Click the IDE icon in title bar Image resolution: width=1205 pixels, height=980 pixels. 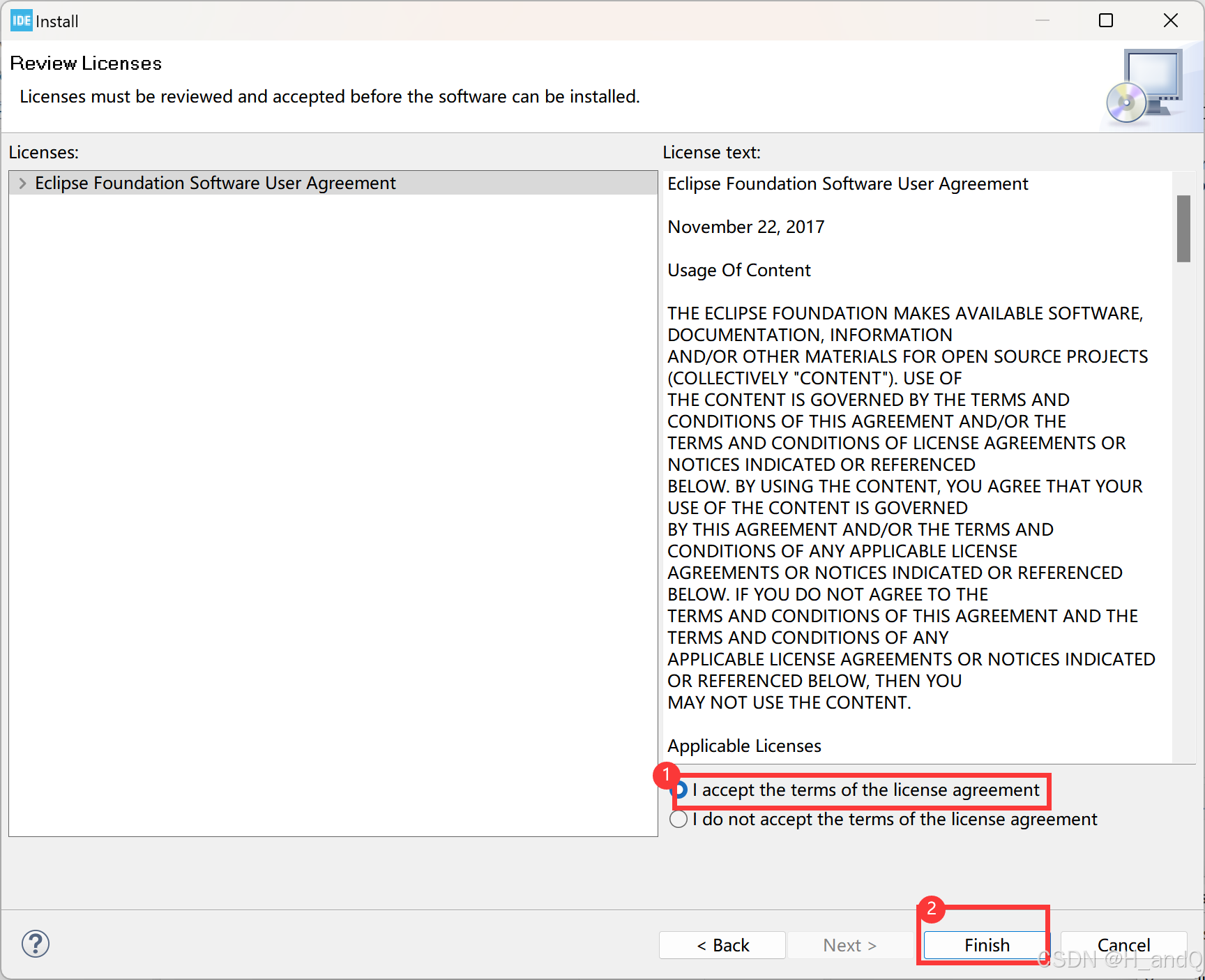22,20
